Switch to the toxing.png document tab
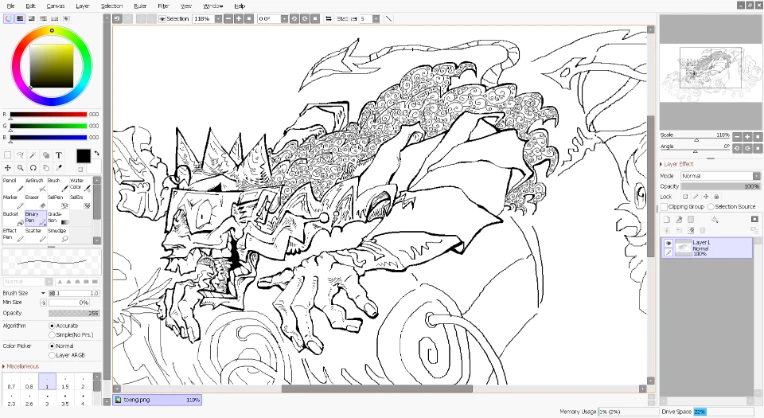764x418 pixels. click(x=157, y=400)
